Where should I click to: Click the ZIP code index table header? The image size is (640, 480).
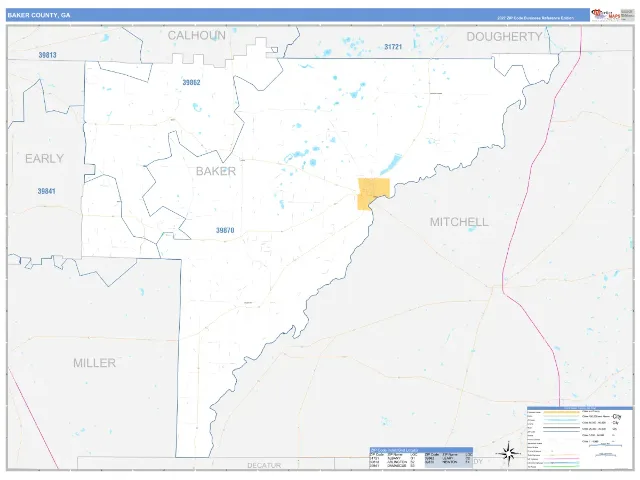421,449
